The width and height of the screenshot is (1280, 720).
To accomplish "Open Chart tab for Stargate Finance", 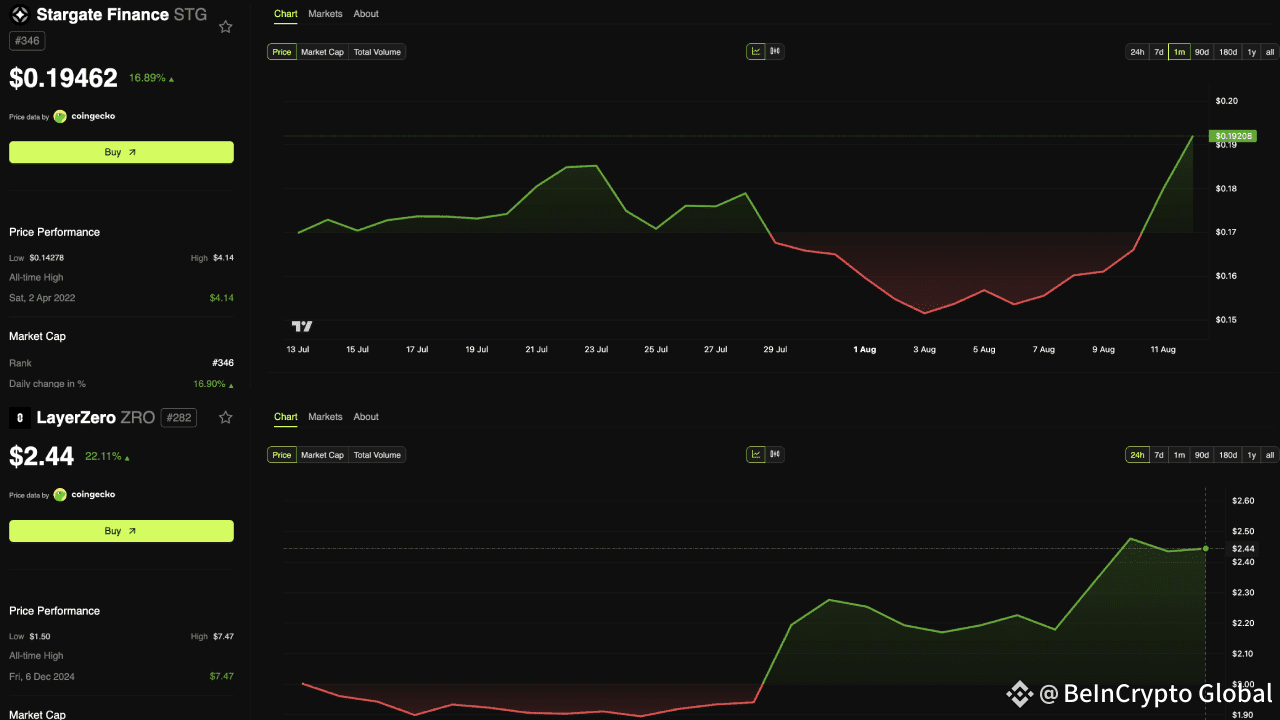I will pyautogui.click(x=285, y=14).
